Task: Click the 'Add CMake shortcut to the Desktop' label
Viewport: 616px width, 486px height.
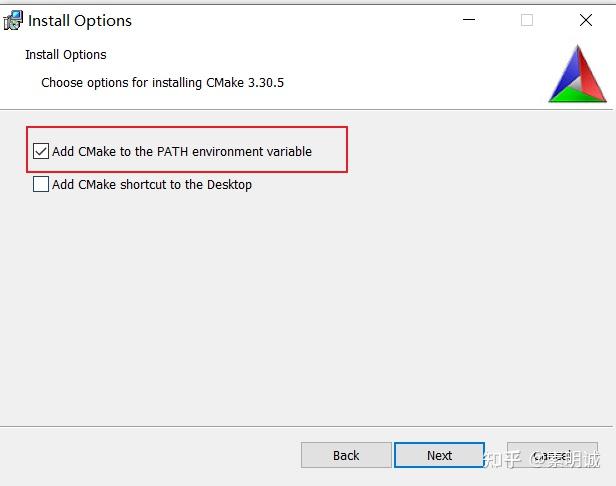Action: [152, 184]
